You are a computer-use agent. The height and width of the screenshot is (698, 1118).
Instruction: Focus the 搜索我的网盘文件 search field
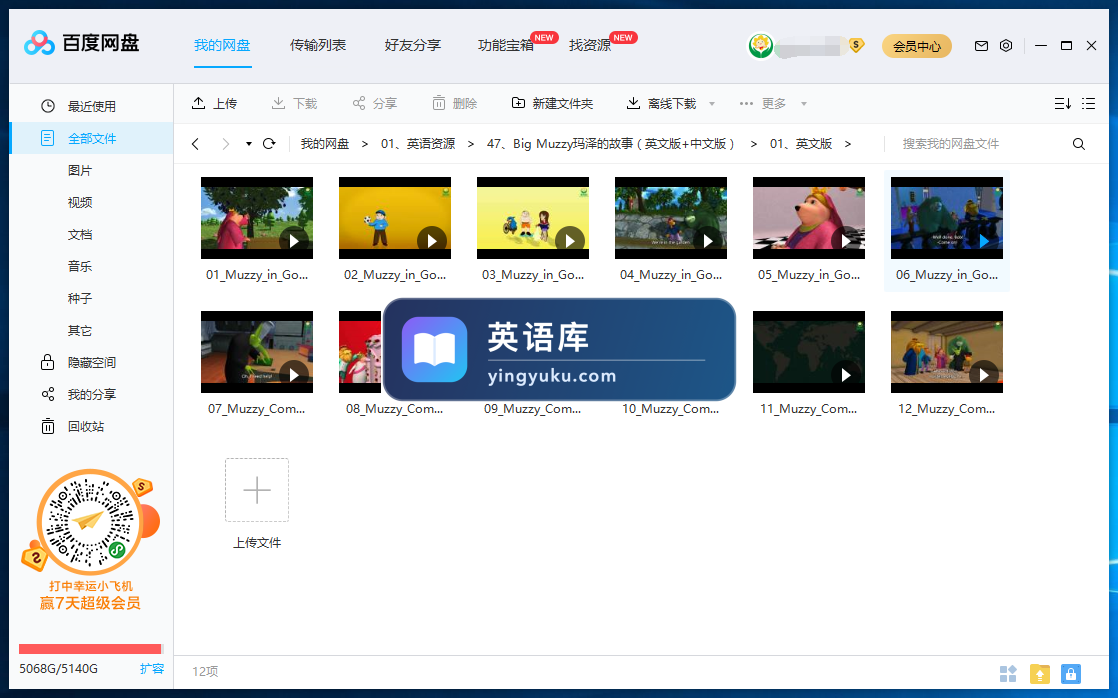point(977,144)
